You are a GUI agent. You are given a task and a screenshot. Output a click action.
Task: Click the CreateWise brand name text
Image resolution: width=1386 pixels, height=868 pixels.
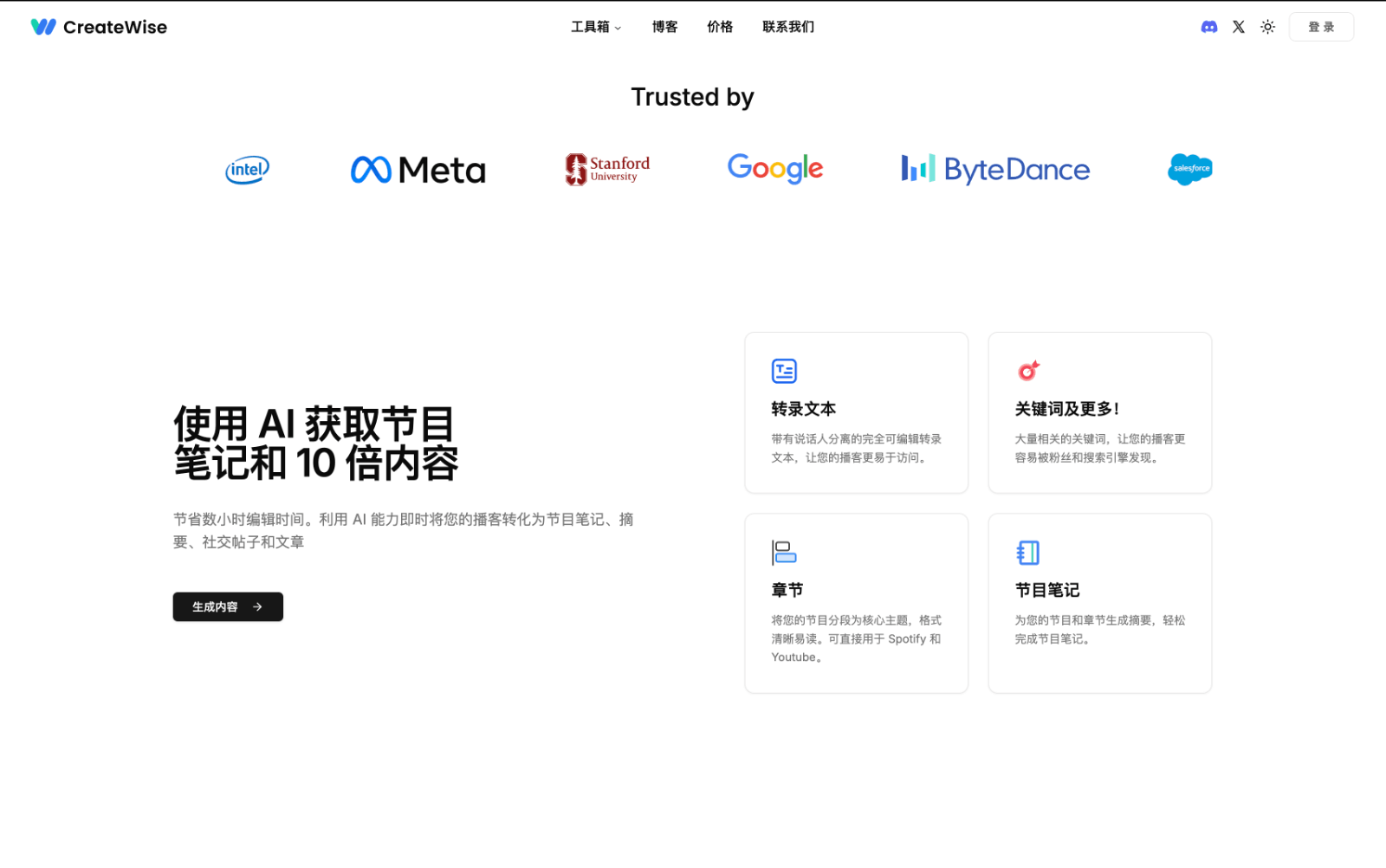[x=115, y=27]
